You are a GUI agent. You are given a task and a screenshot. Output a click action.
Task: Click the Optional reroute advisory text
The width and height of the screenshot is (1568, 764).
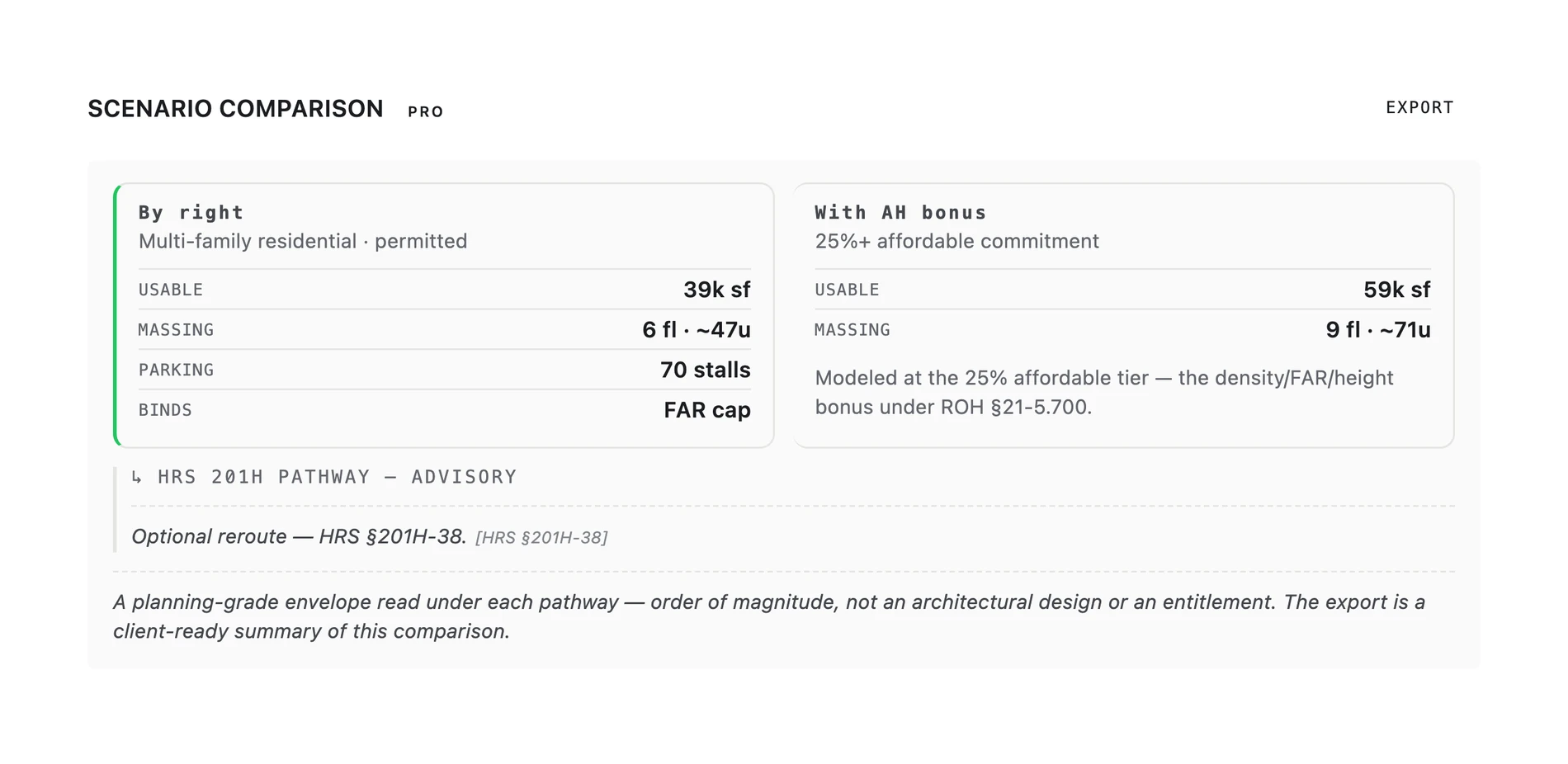pos(299,537)
